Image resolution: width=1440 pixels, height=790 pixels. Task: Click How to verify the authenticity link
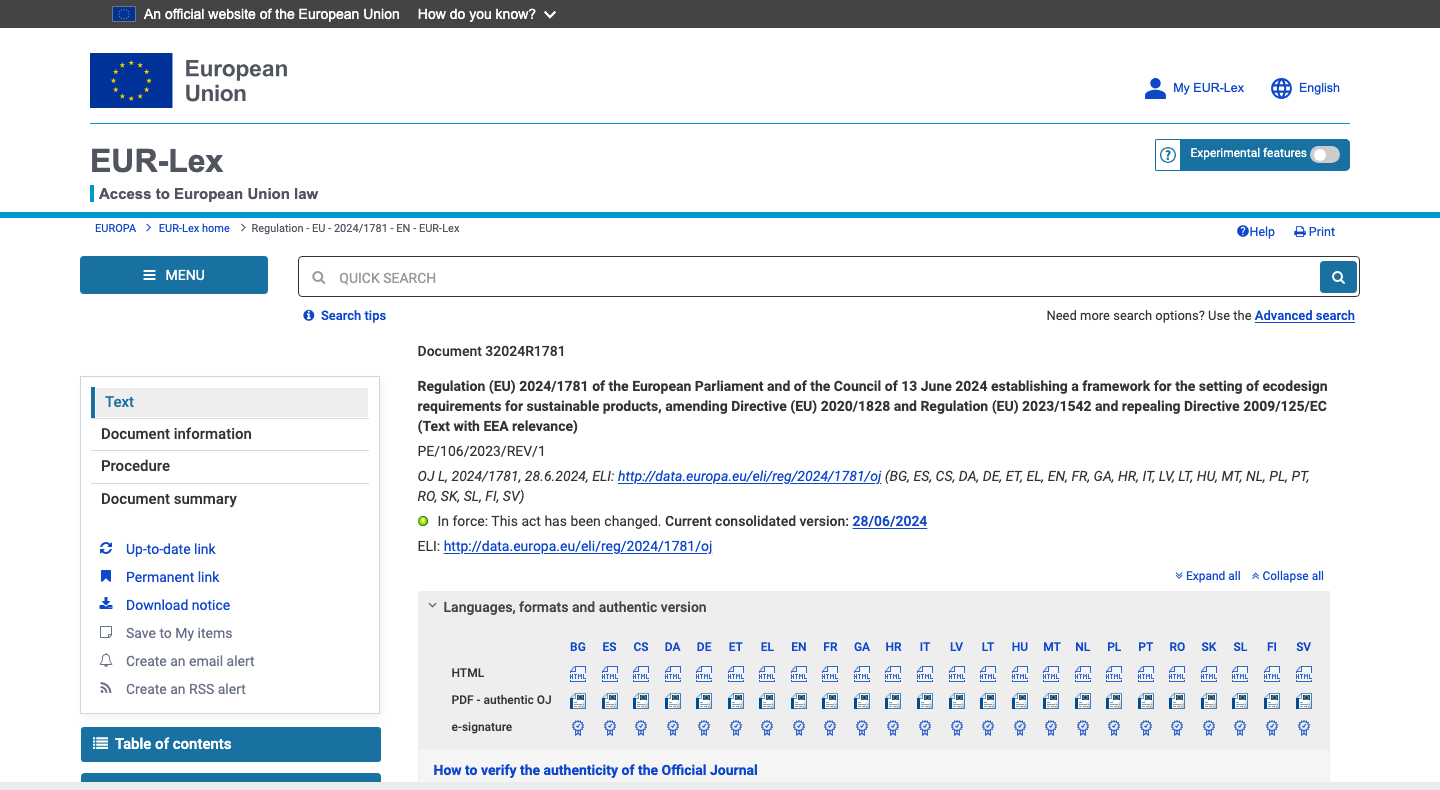(x=595, y=770)
